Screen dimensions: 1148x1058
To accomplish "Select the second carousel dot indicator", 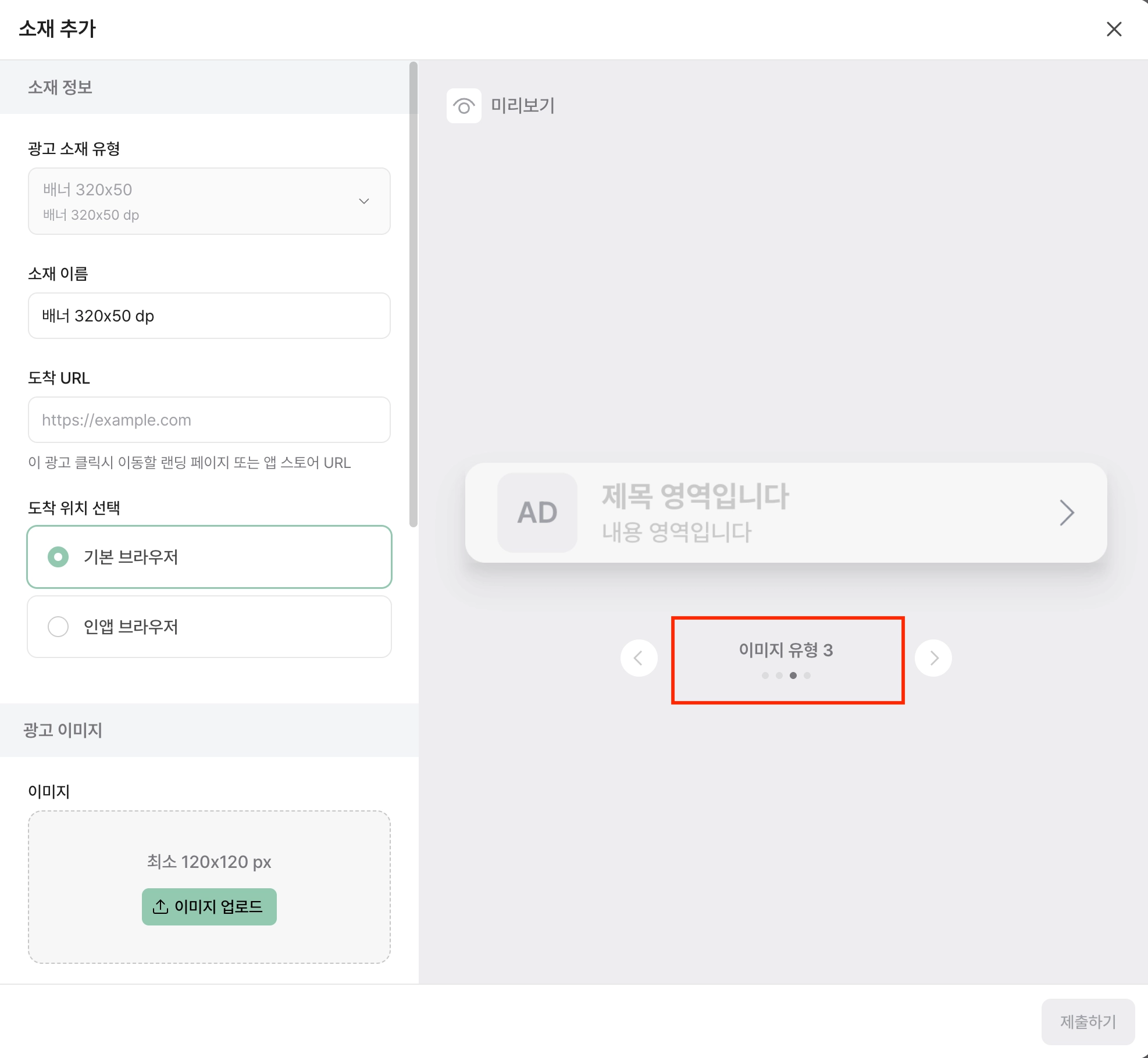I will click(779, 675).
